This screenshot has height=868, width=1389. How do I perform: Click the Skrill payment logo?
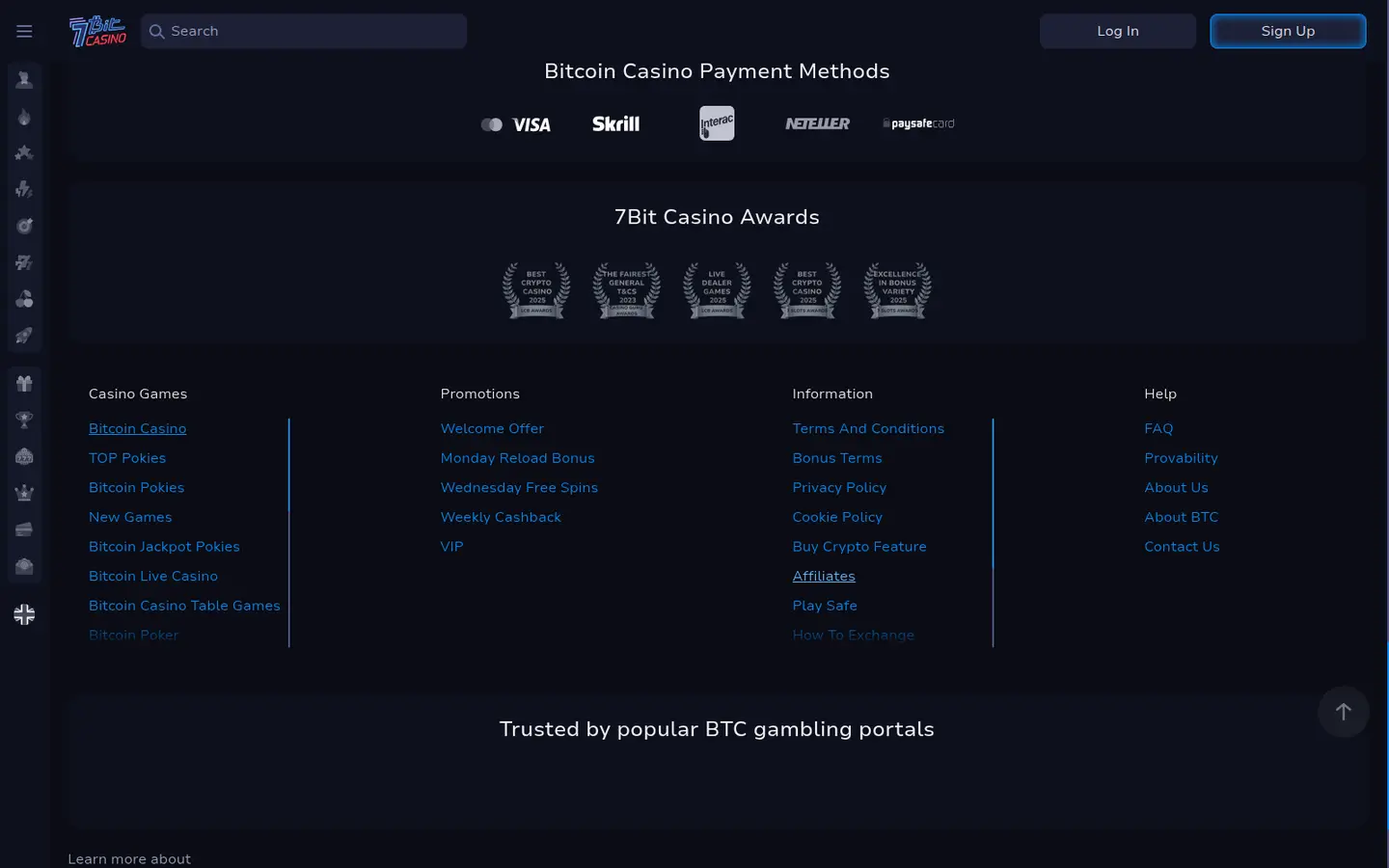615,123
